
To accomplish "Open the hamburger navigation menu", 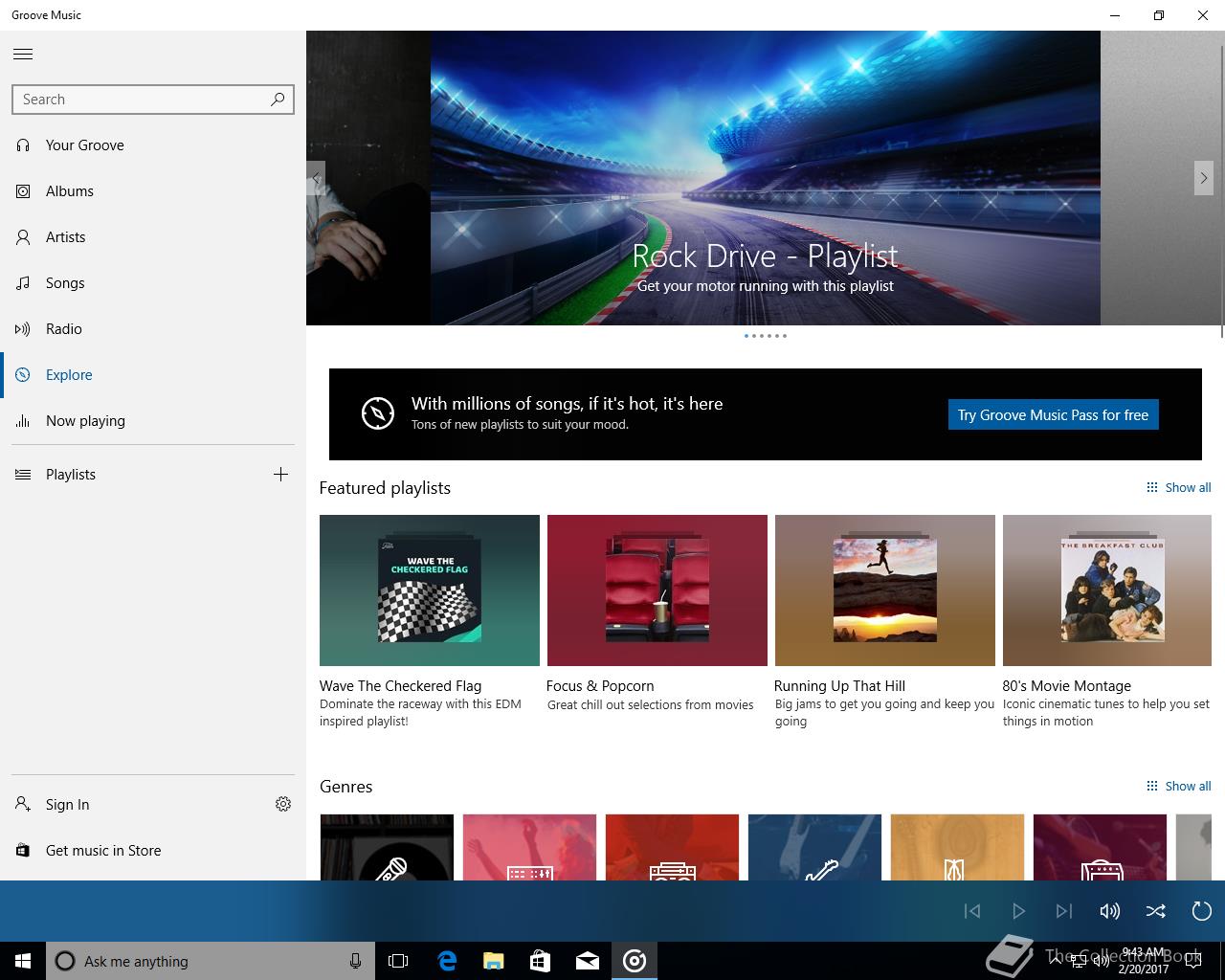I will (23, 55).
